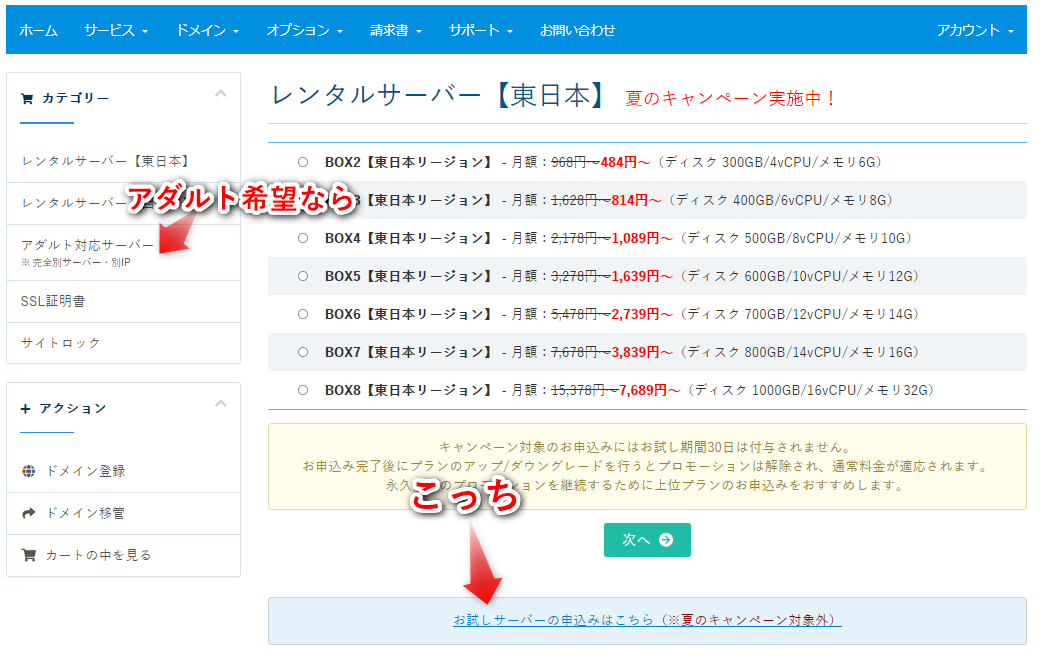Collapse the アクション panel using chevron
1040x669 pixels.
(221, 404)
